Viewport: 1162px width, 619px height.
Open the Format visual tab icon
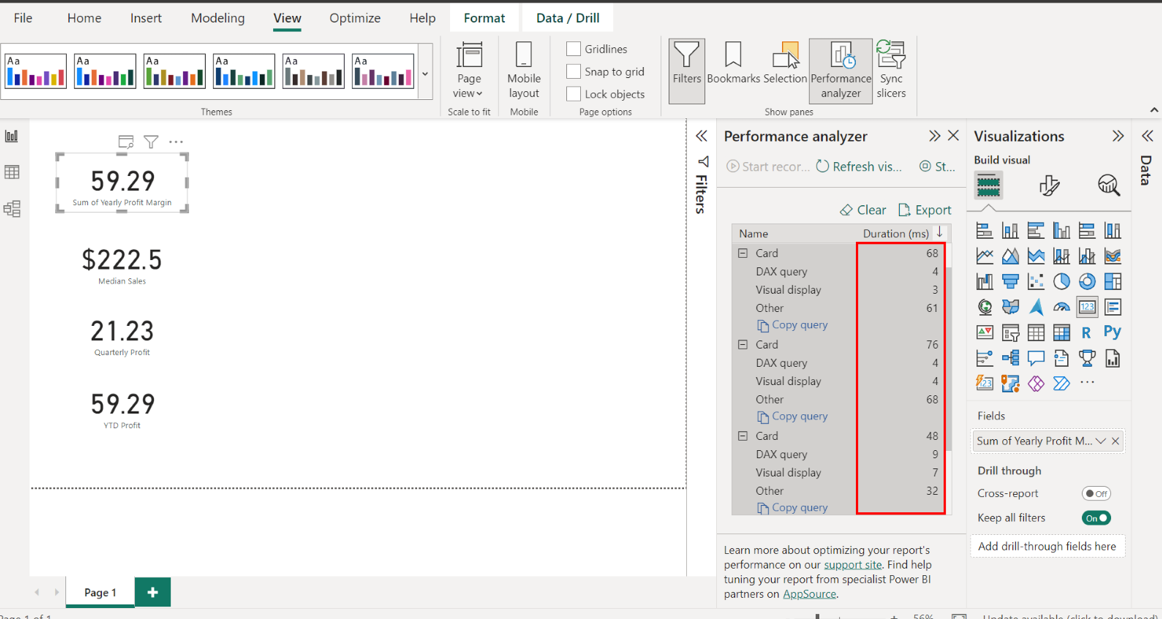click(1048, 185)
